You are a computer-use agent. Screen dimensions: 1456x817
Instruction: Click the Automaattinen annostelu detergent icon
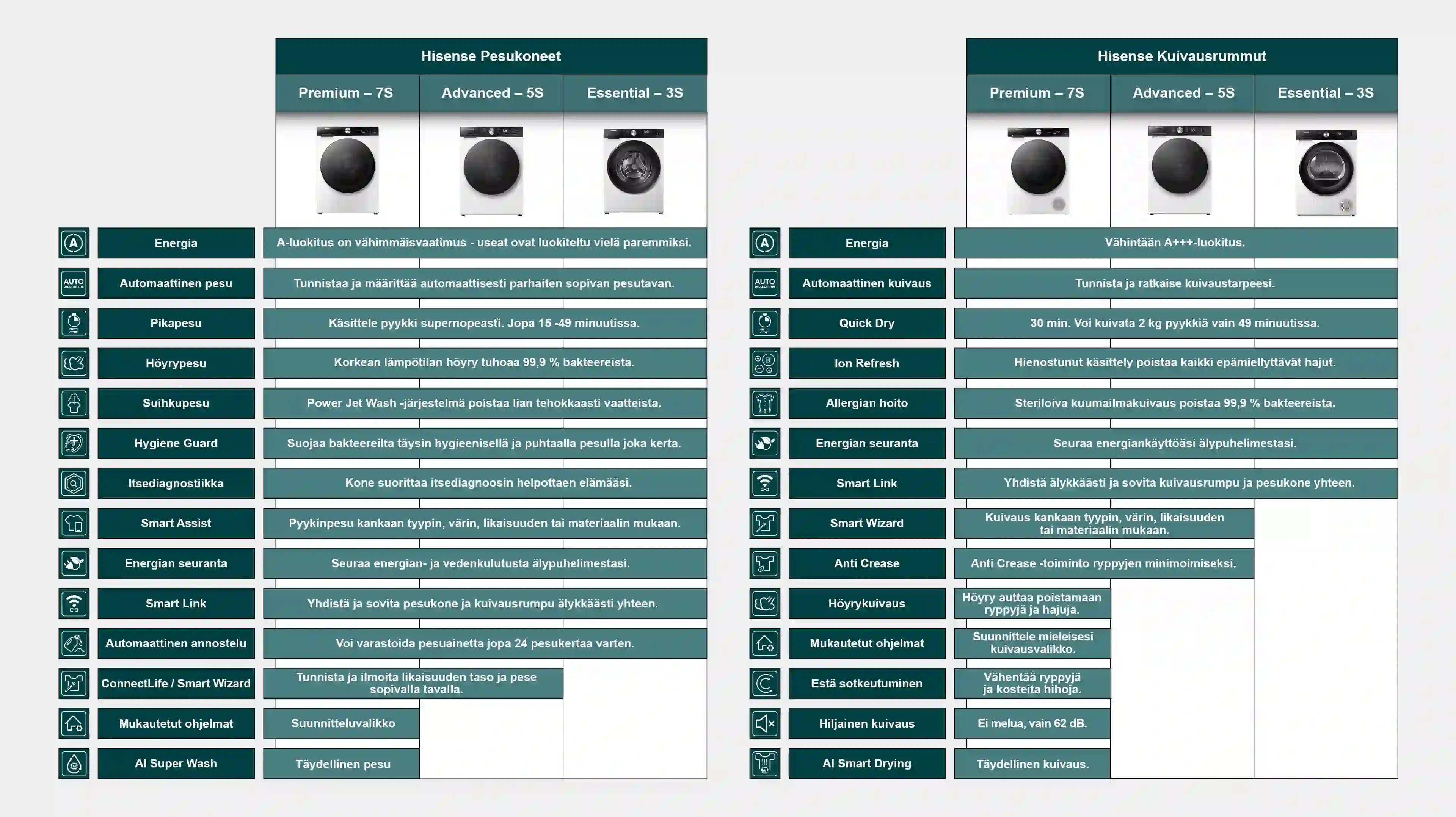point(74,643)
